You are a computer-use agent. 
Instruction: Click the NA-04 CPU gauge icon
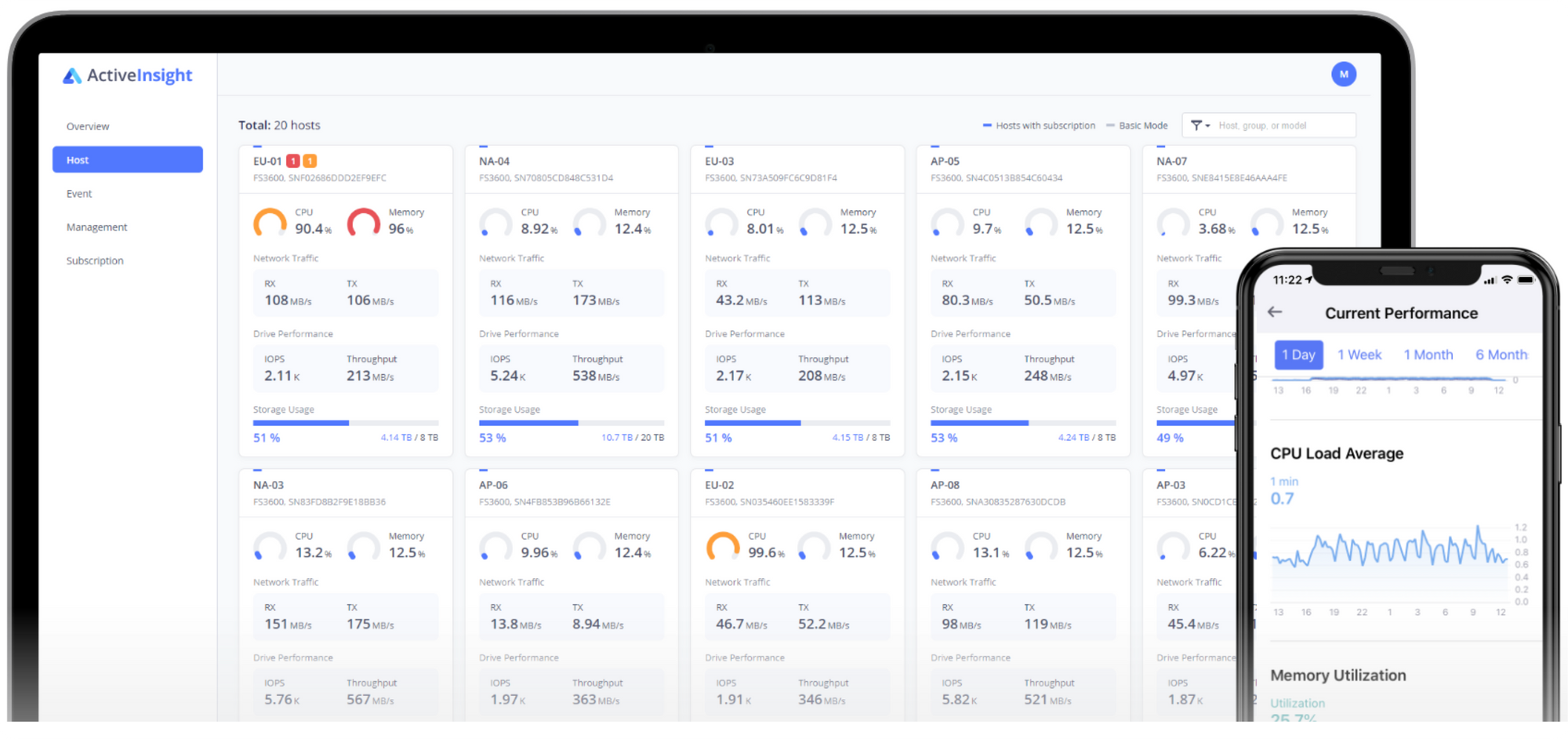(x=495, y=223)
